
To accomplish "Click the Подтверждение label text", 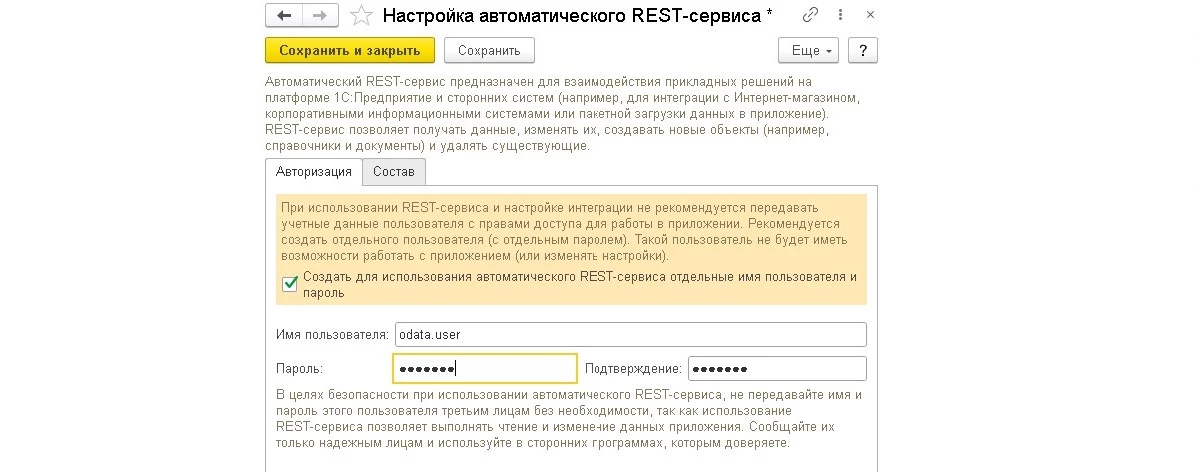I will 634,369.
